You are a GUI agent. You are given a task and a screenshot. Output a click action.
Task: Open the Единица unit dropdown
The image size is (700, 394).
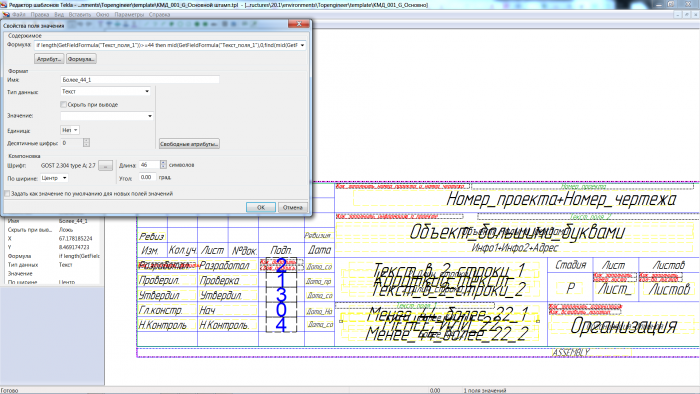point(70,130)
